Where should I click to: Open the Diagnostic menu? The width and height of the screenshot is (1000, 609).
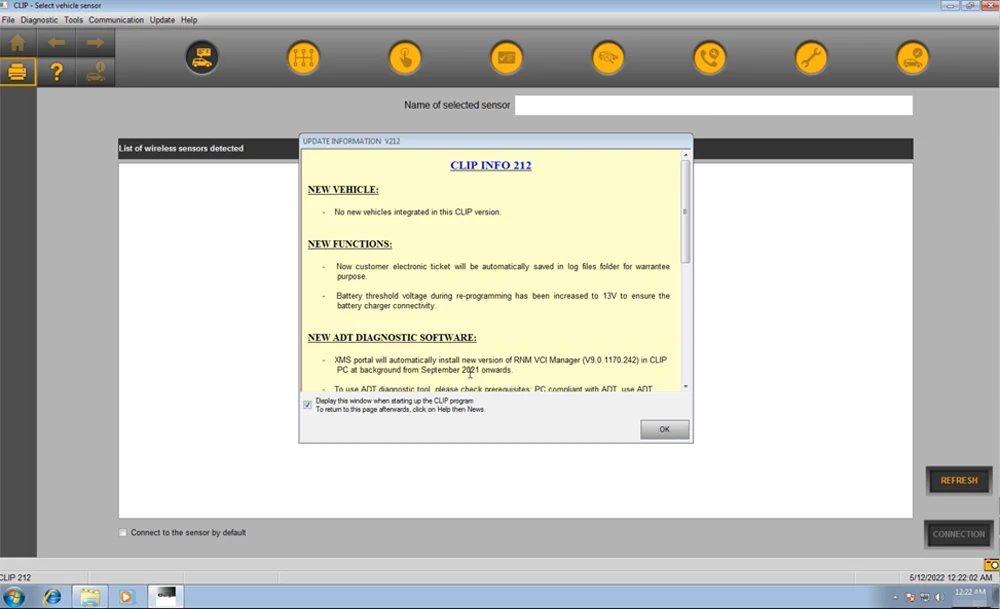point(39,20)
